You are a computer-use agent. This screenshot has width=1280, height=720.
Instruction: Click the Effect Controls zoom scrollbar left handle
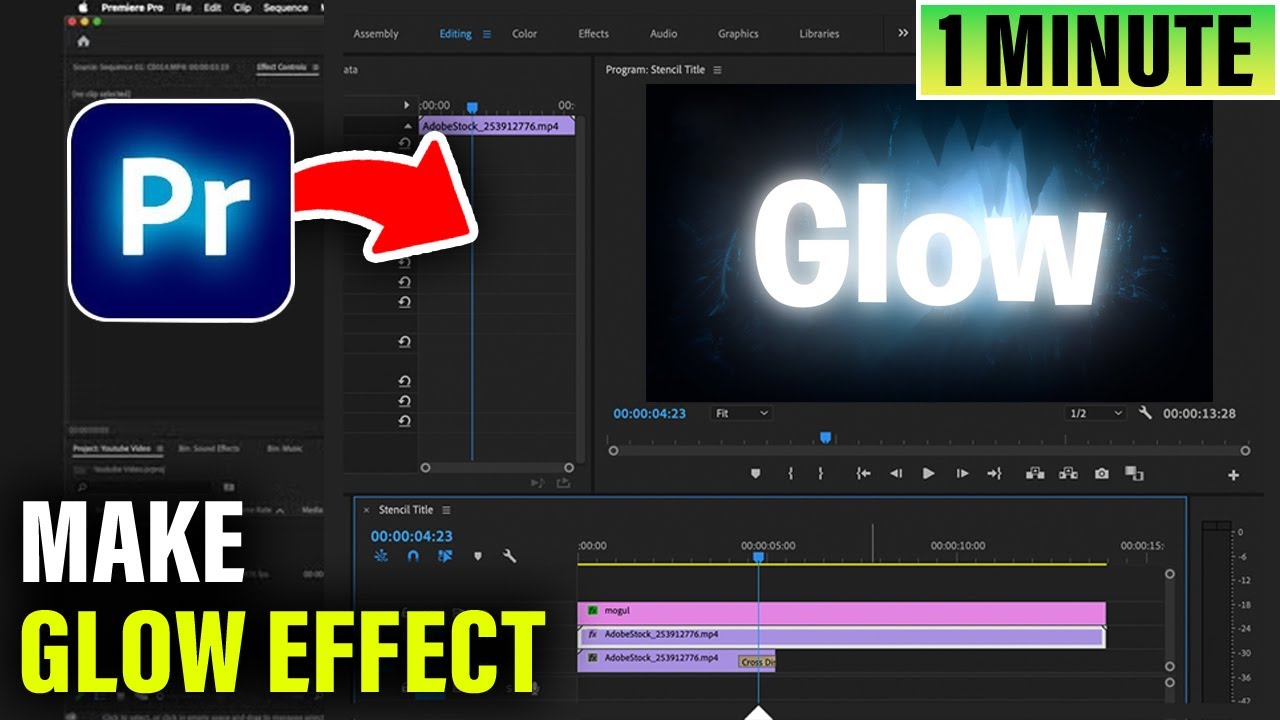pos(425,467)
